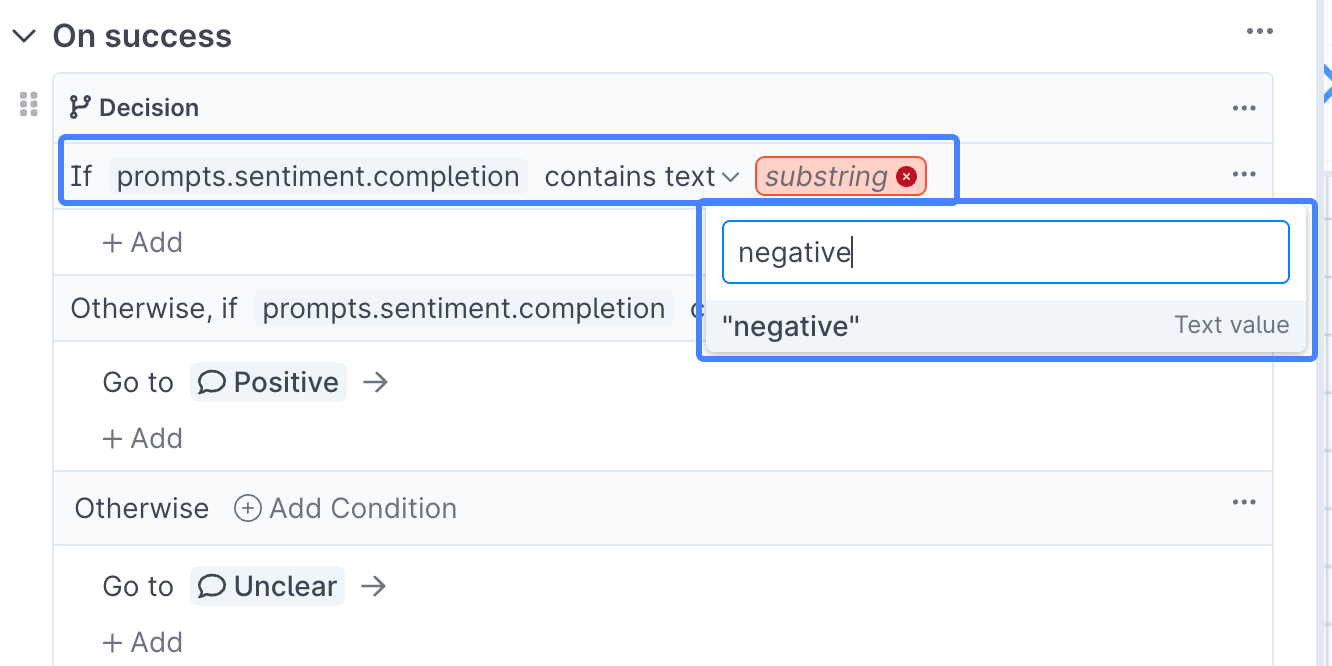The image size is (1332, 666).
Task: Follow the arrow next to Unclear
Action: click(x=373, y=586)
